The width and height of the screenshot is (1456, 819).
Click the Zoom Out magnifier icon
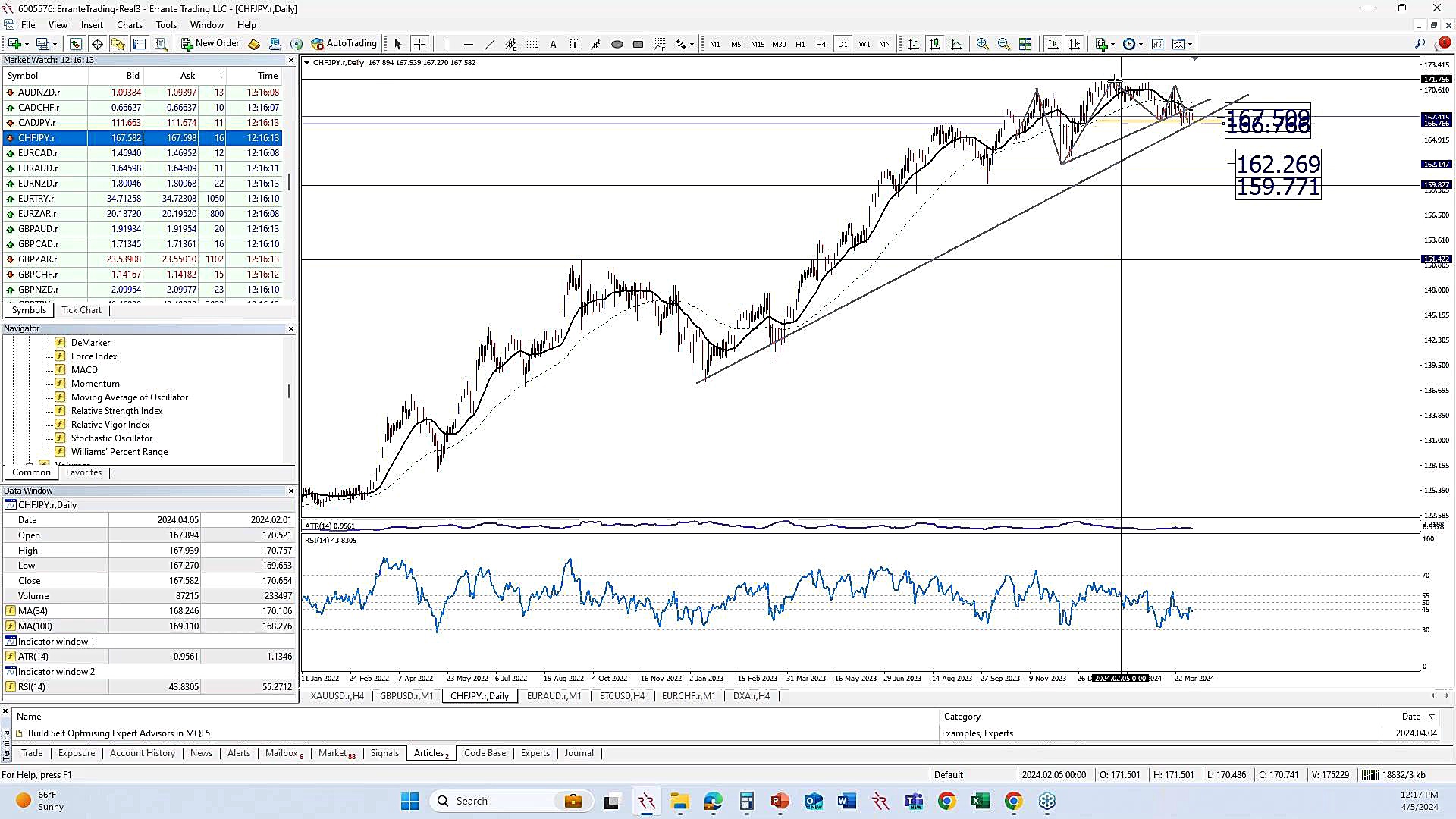coord(1003,44)
